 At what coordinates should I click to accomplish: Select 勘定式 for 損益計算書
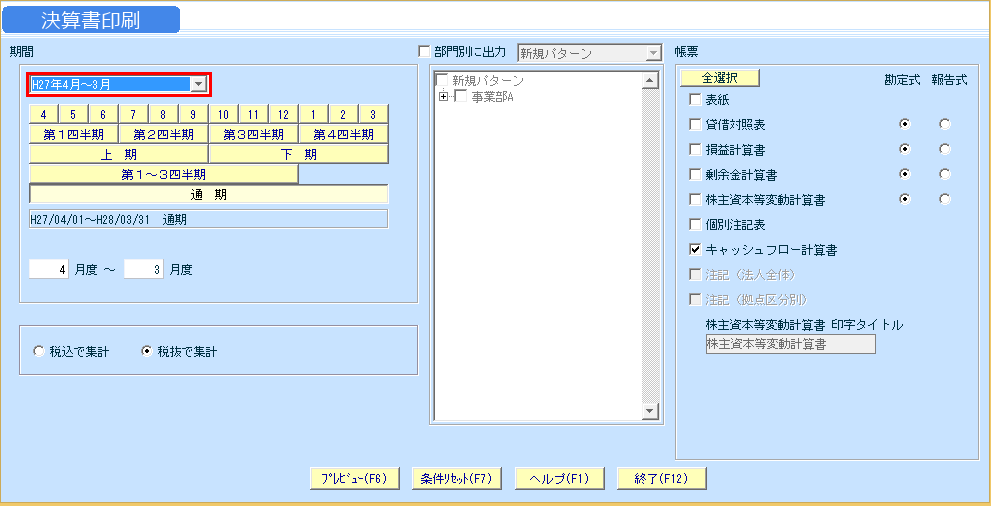coord(905,149)
